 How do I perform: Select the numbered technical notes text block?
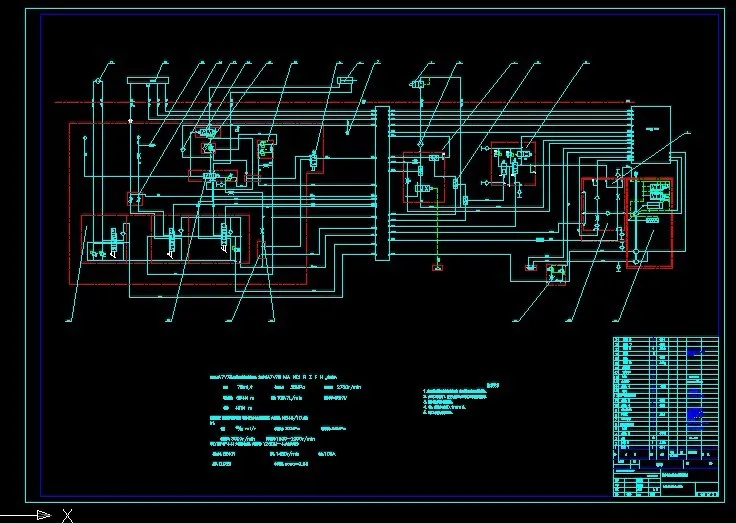click(x=455, y=400)
